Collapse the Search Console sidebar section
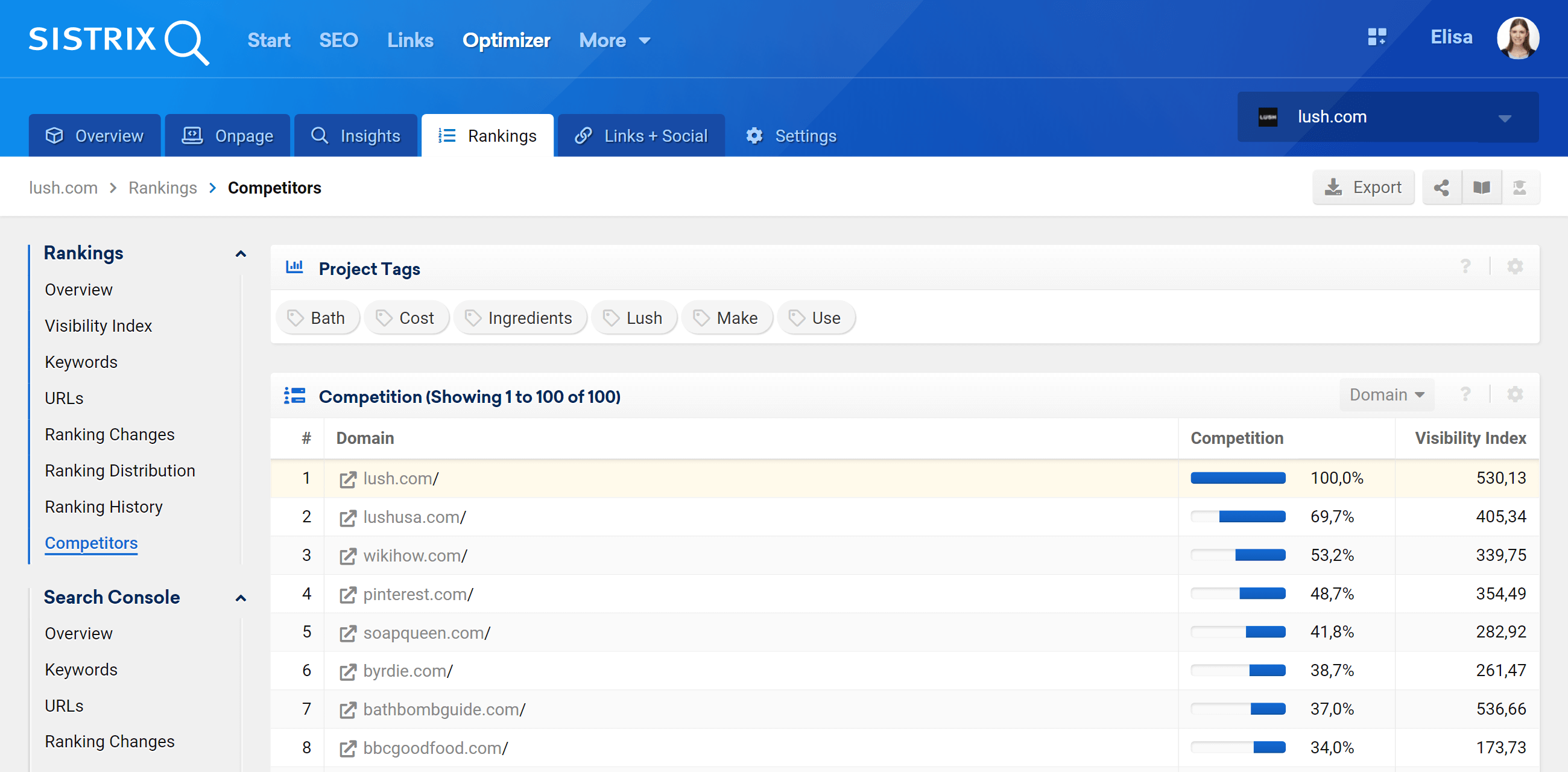Viewport: 1568px width, 772px height. pyautogui.click(x=241, y=598)
